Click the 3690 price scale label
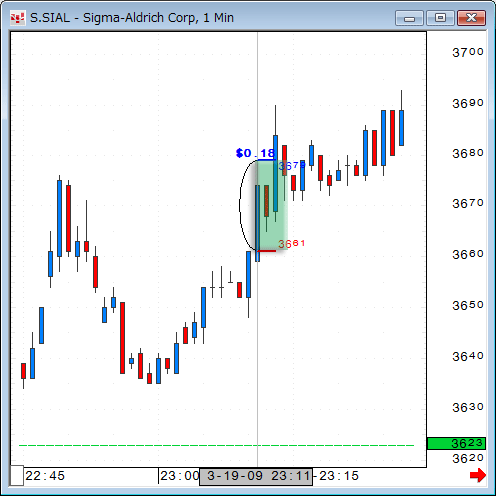496x496 pixels. click(x=468, y=104)
